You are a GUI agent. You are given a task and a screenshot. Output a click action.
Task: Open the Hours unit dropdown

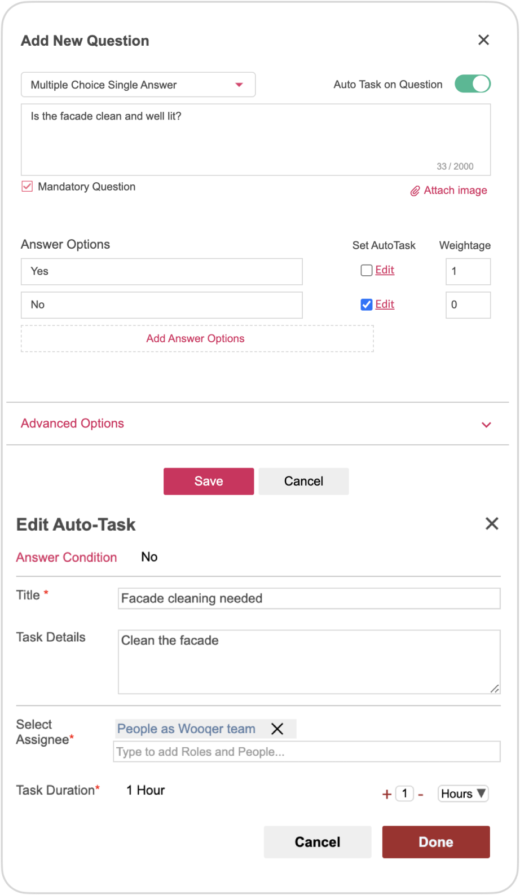[x=463, y=793]
